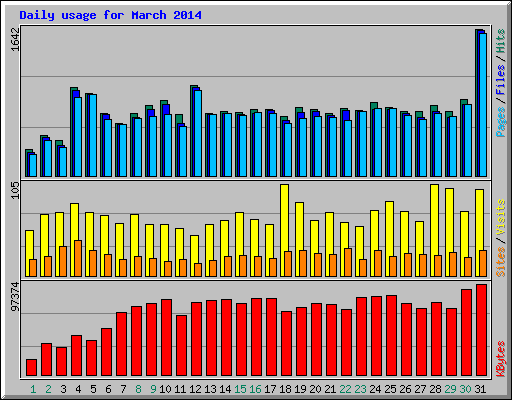Select the cyan pages bar for day 12
This screenshot has height=400, width=512.
coord(198,133)
